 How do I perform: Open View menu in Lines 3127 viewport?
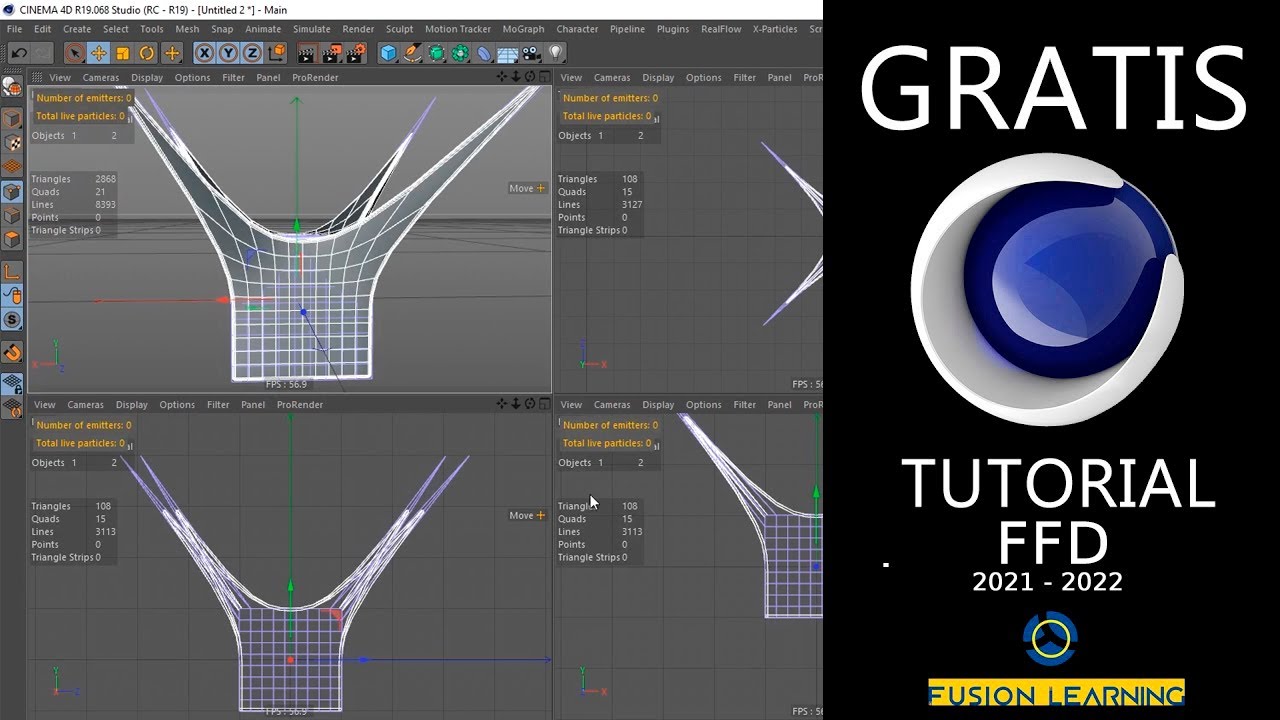[x=571, y=77]
